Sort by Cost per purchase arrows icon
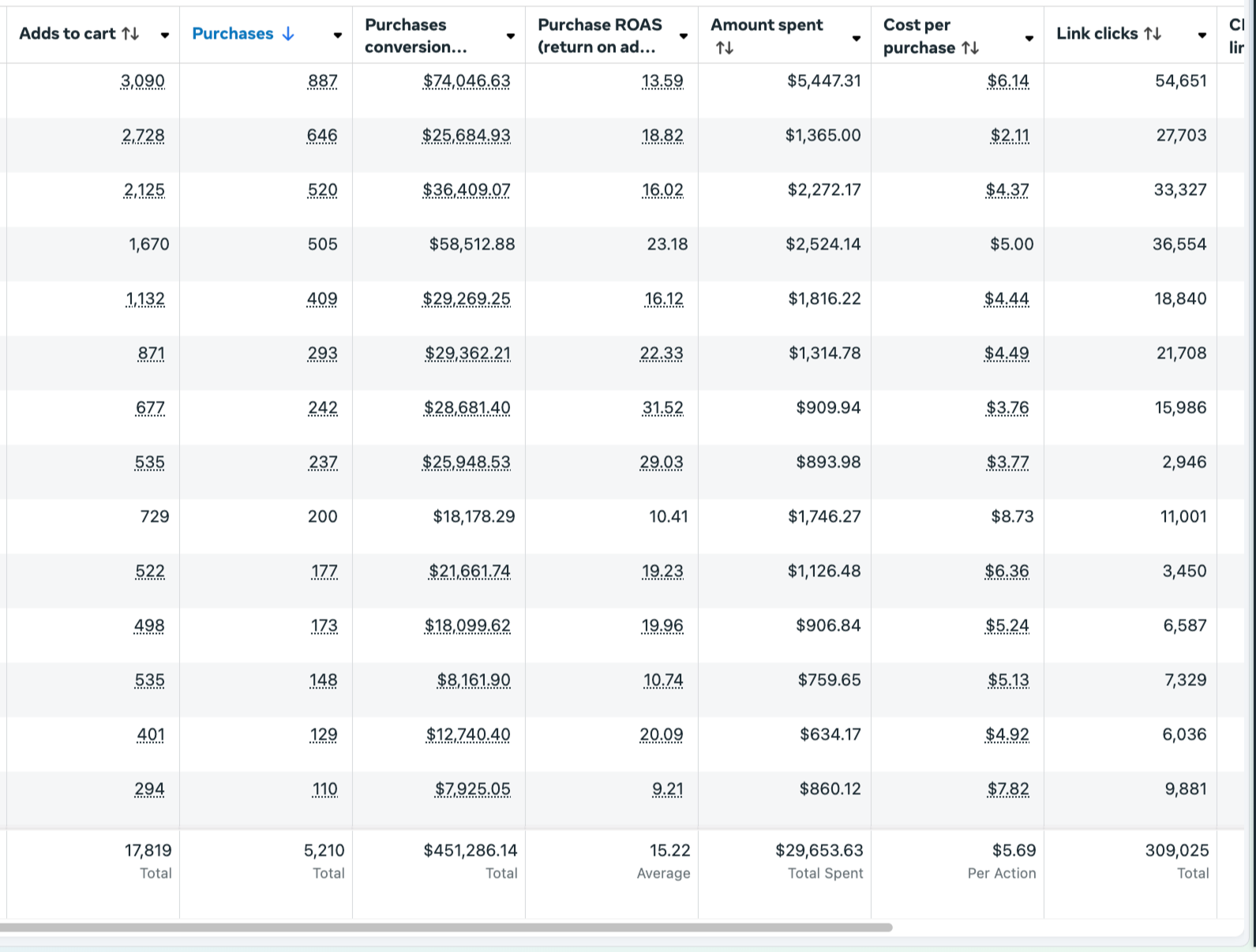This screenshot has width=1256, height=952. click(x=971, y=48)
